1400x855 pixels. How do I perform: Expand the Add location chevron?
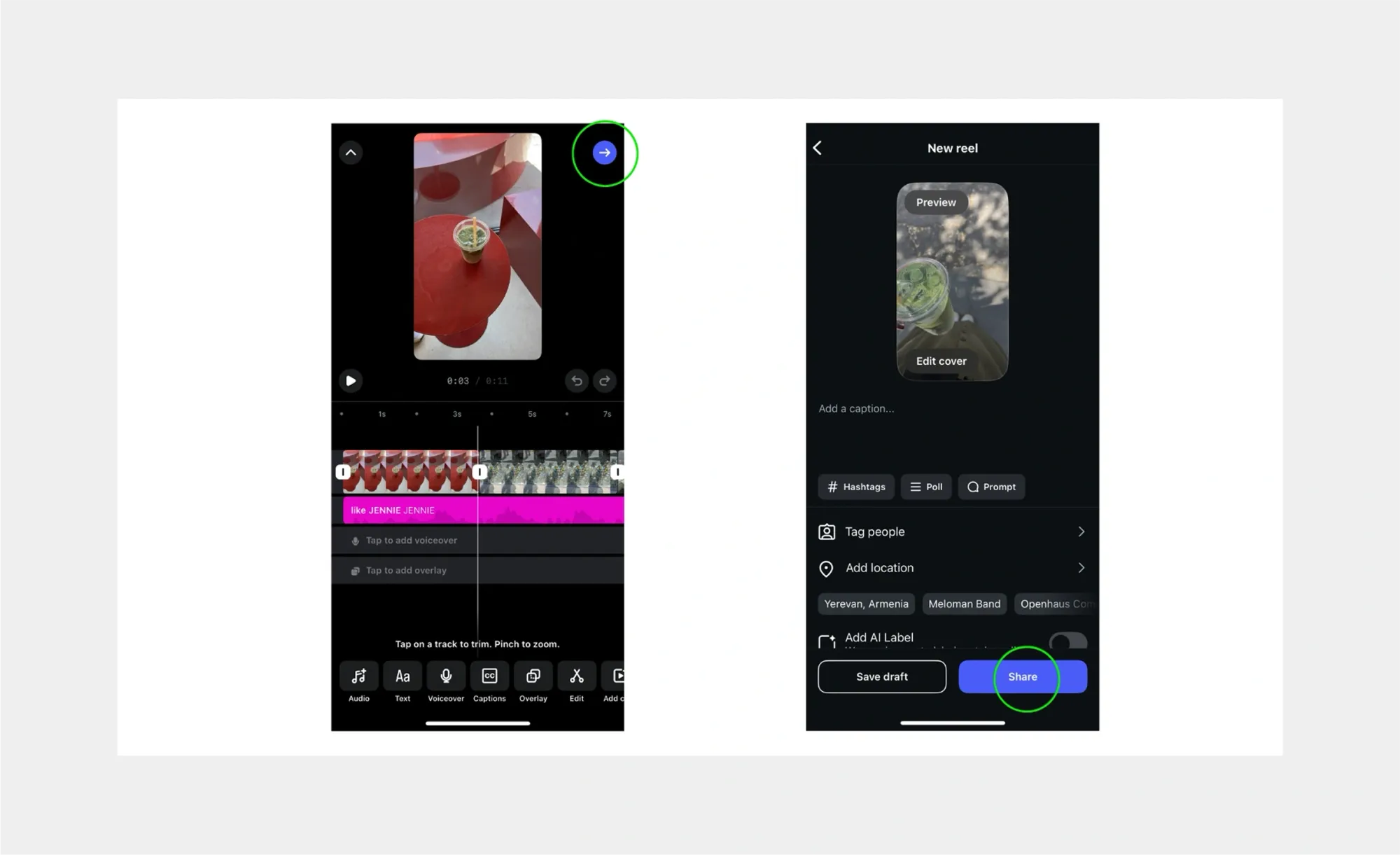pyautogui.click(x=1081, y=568)
